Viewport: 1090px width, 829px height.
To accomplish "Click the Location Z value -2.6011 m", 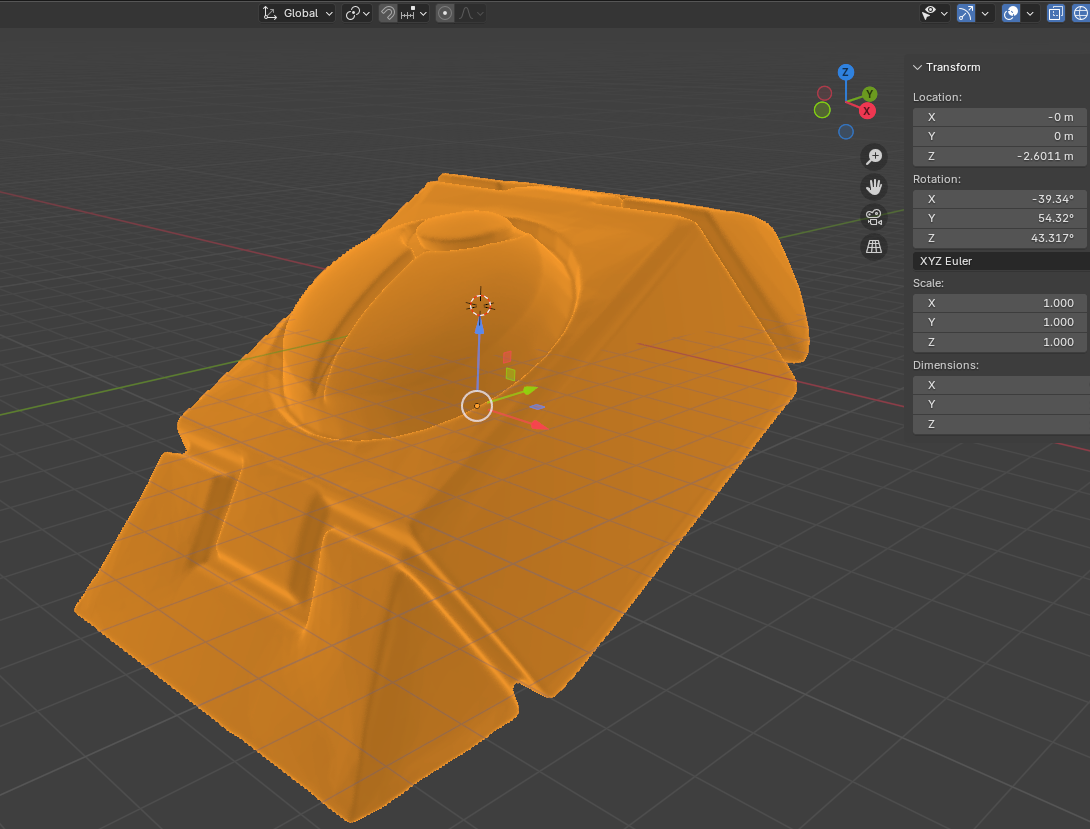I will pyautogui.click(x=1045, y=156).
